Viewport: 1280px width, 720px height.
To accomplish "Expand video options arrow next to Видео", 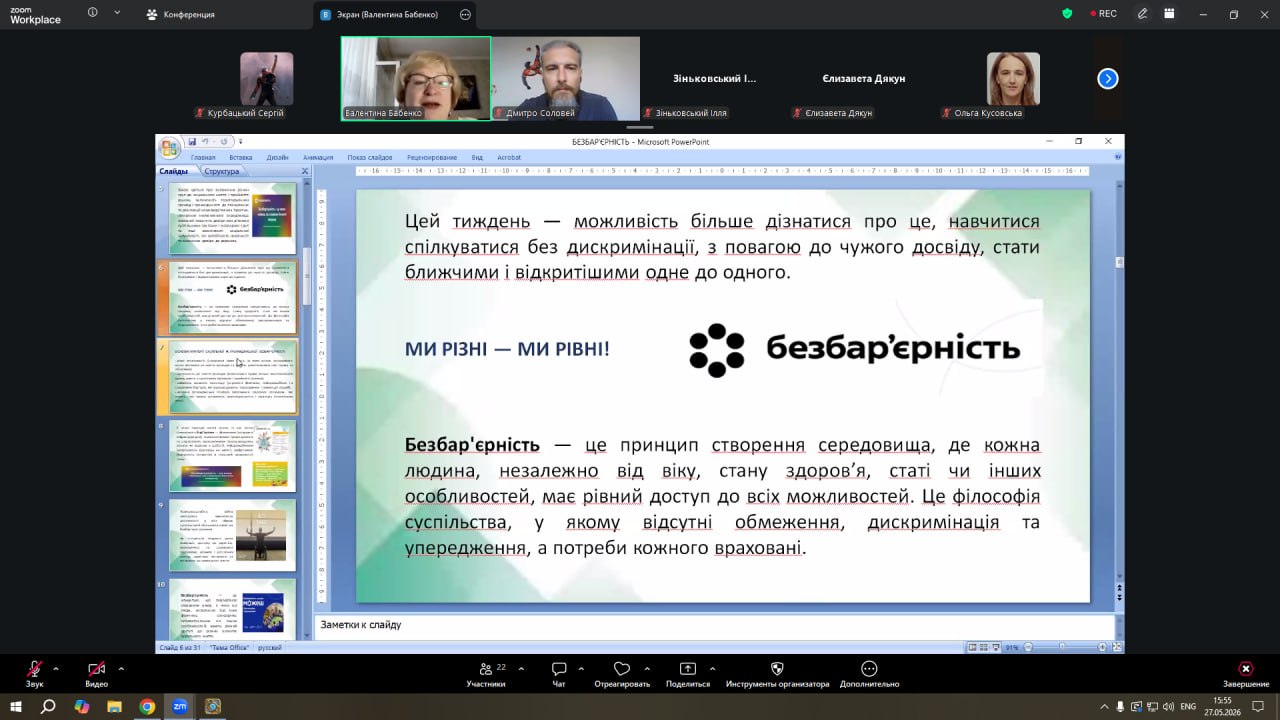I will coord(121,669).
